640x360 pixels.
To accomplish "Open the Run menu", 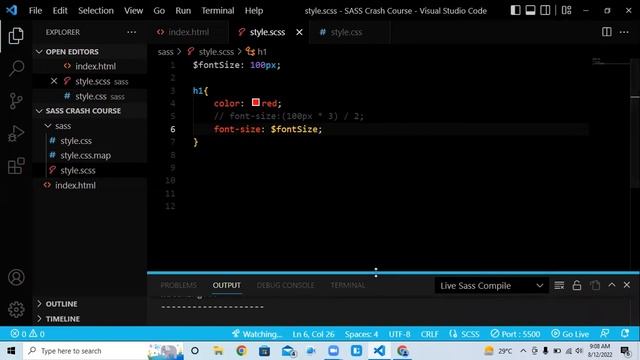I will [x=183, y=11].
